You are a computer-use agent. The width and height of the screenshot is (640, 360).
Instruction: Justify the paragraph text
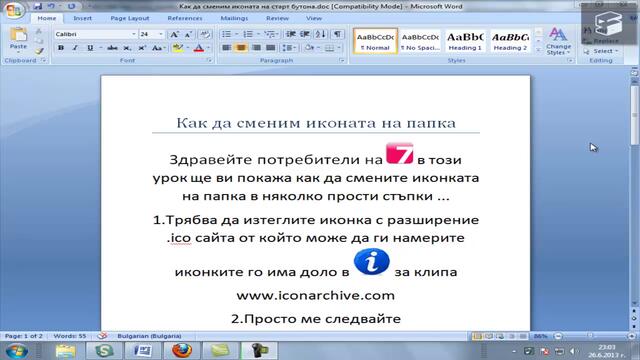[270, 48]
